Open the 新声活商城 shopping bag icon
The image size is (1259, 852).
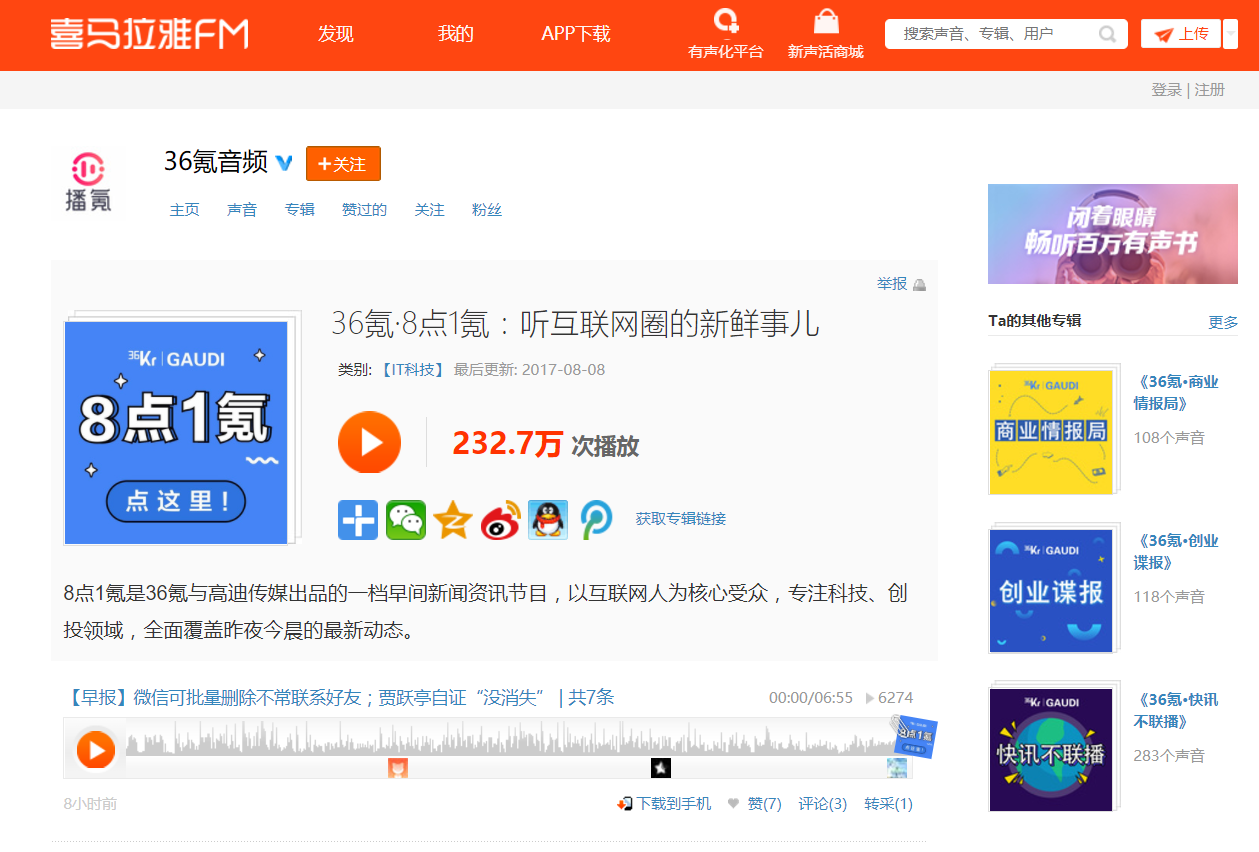pos(826,22)
